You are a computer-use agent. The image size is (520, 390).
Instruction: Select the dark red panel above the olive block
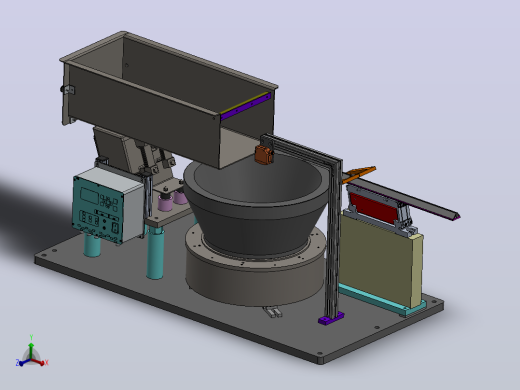(x=373, y=208)
